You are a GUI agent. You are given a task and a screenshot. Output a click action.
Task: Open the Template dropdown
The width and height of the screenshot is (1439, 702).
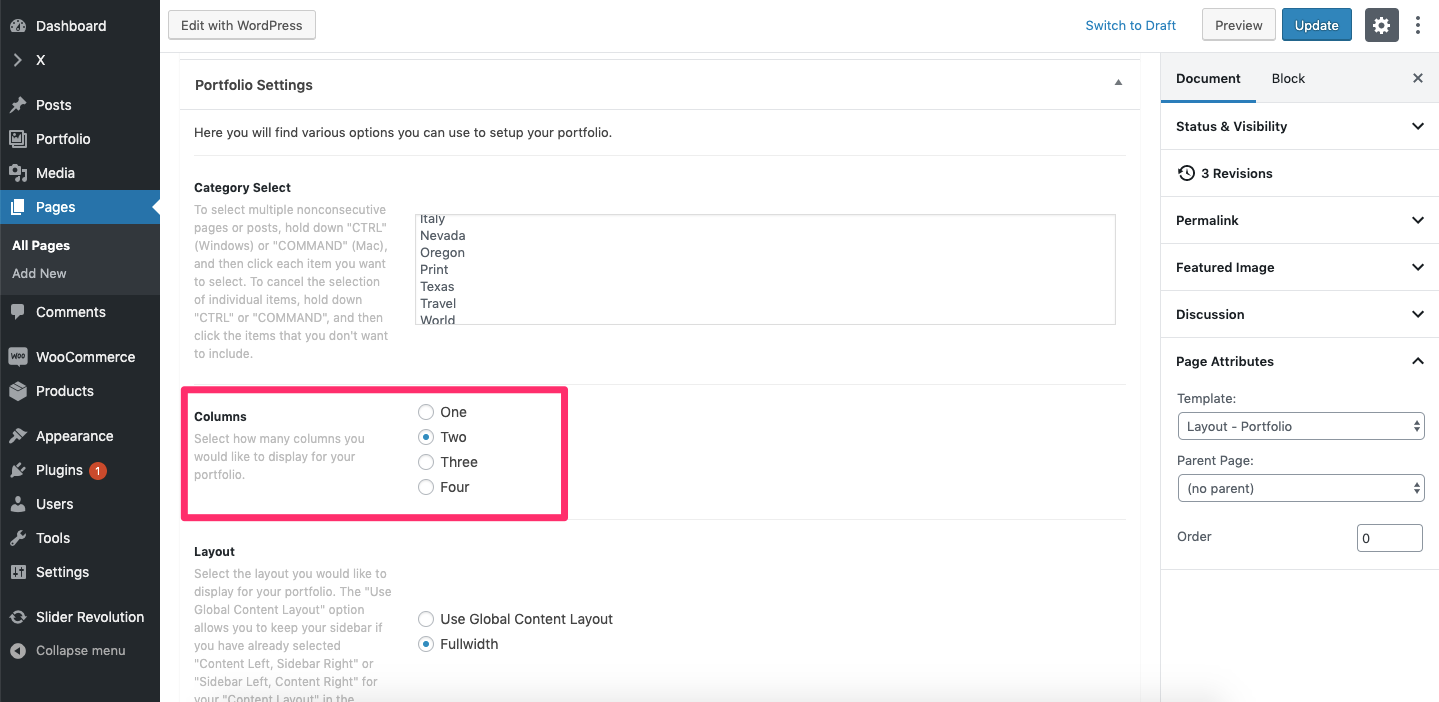1300,426
